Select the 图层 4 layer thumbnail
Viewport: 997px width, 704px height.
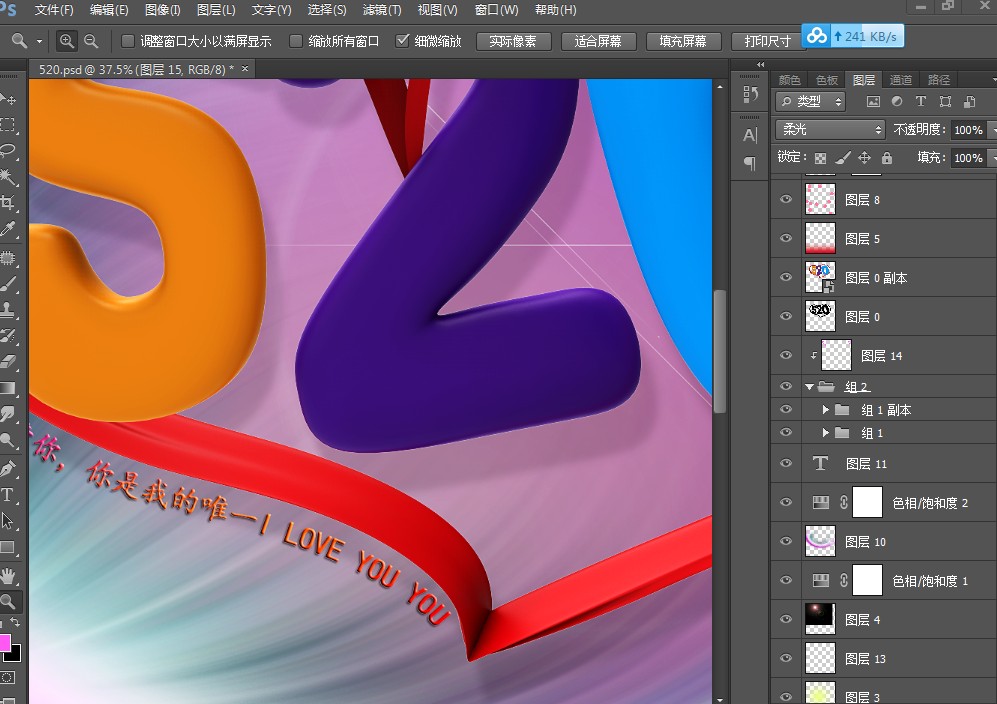coord(820,619)
